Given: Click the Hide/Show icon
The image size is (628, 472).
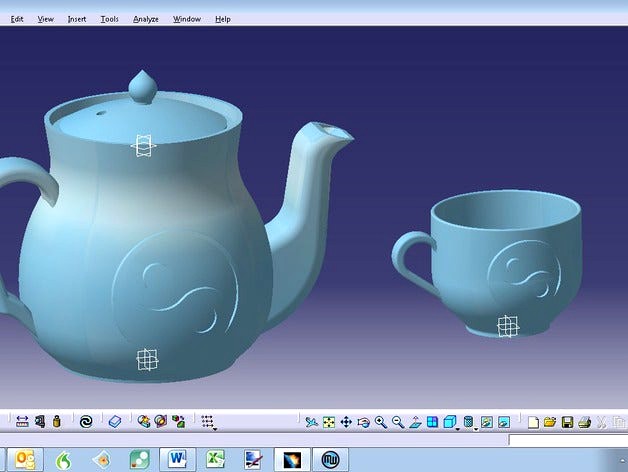Looking at the screenshot, I should 487,422.
